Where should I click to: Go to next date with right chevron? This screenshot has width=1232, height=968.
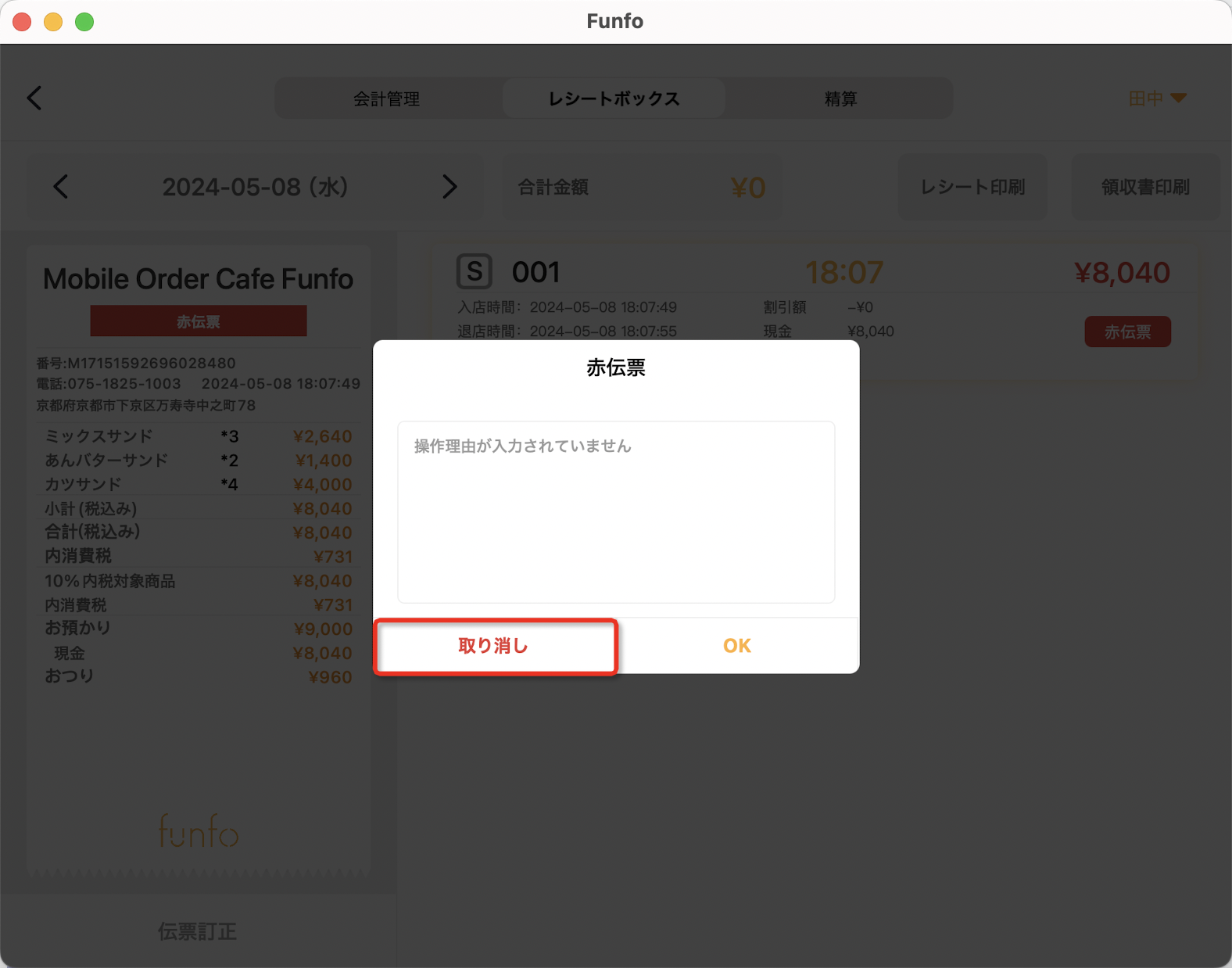[x=449, y=187]
